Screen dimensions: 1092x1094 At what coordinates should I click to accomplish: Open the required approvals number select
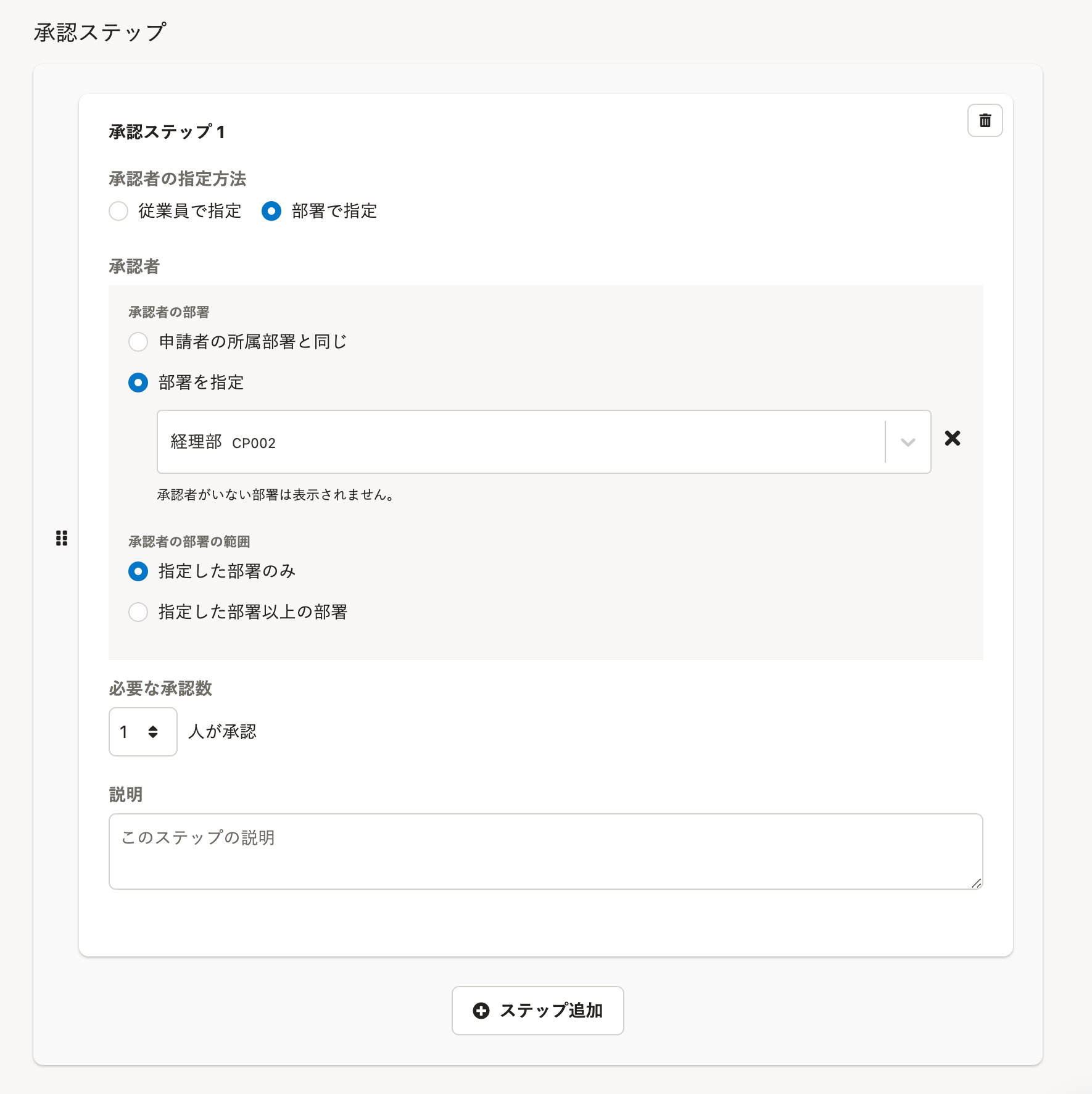143,732
